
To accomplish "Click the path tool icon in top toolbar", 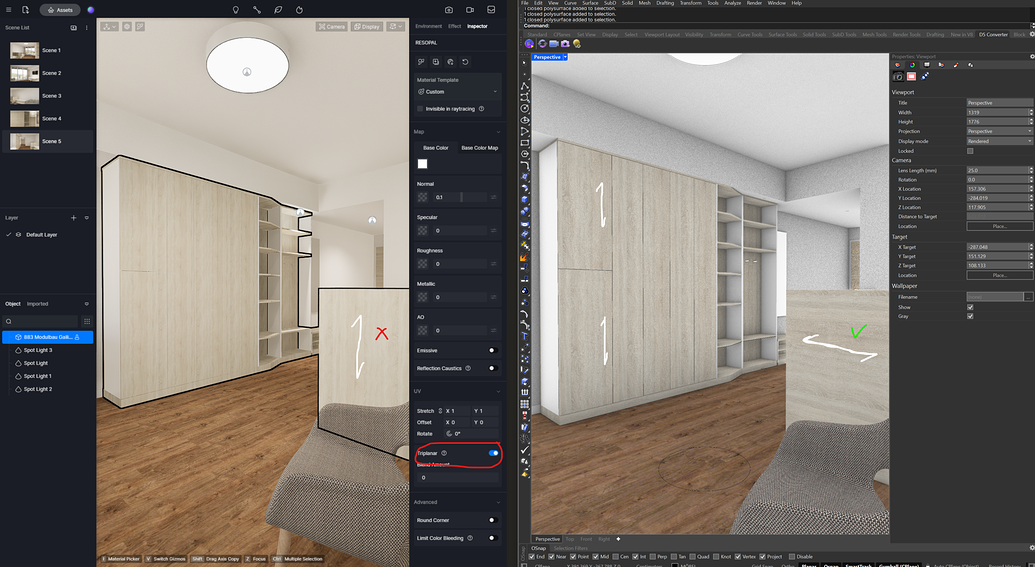I will 257,10.
